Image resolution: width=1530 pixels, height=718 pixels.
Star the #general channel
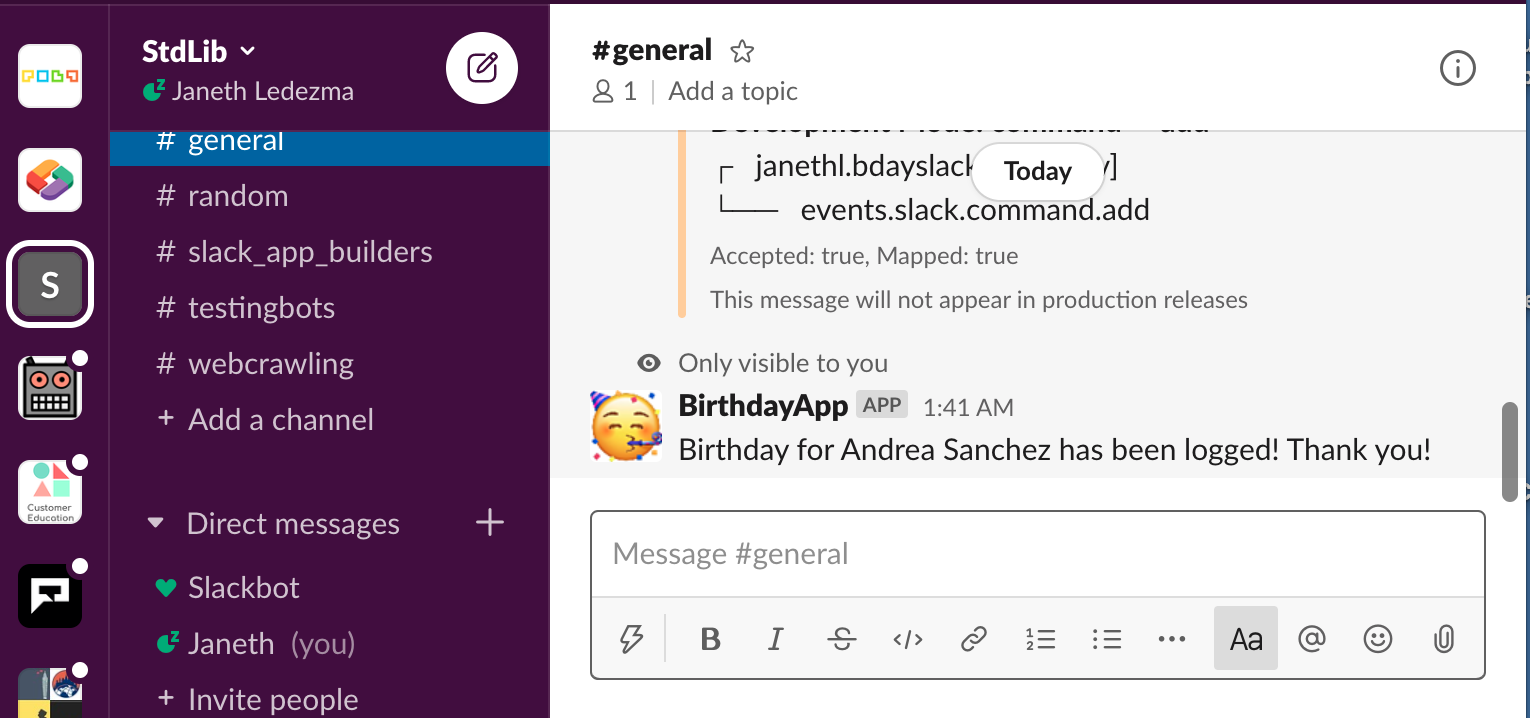[x=742, y=51]
